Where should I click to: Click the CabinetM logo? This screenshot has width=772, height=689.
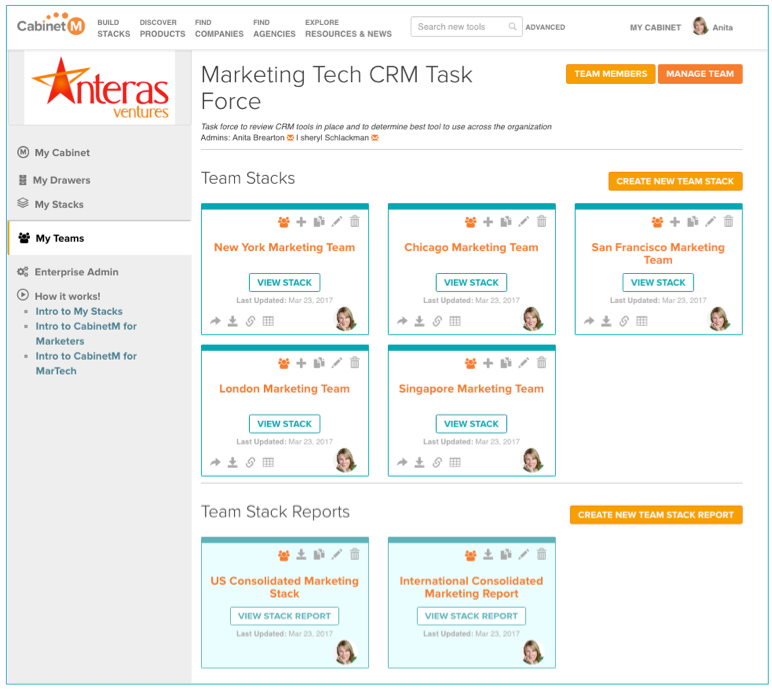point(51,25)
